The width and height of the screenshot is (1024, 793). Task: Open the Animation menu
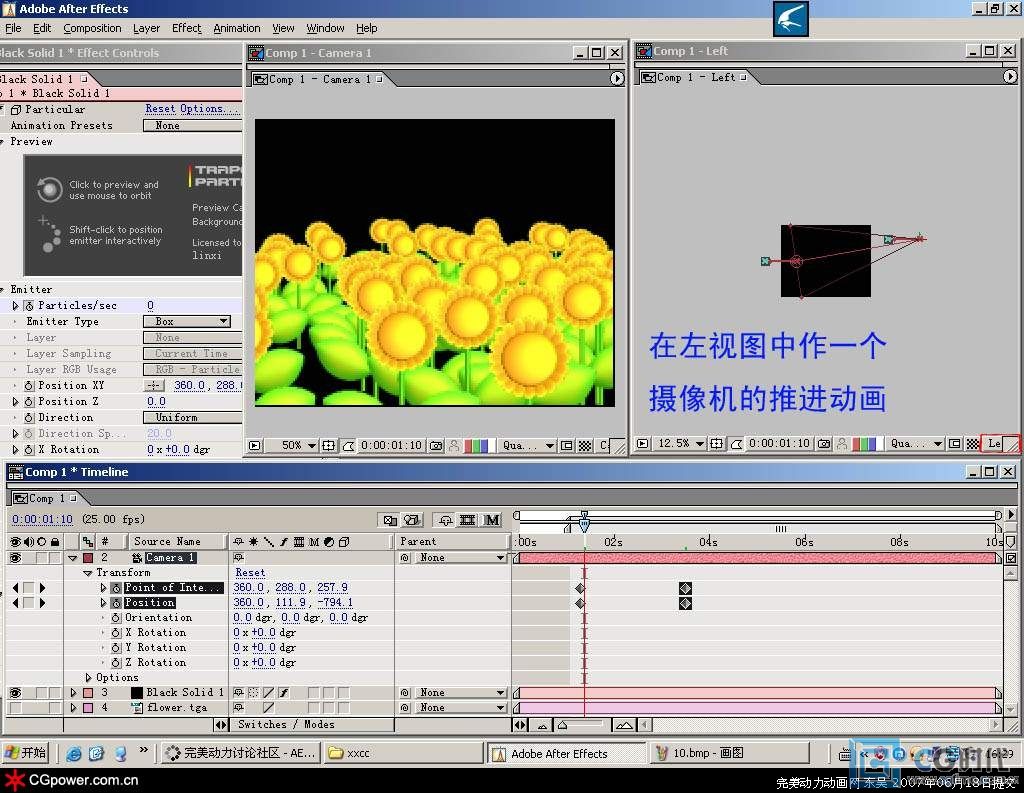(x=236, y=28)
